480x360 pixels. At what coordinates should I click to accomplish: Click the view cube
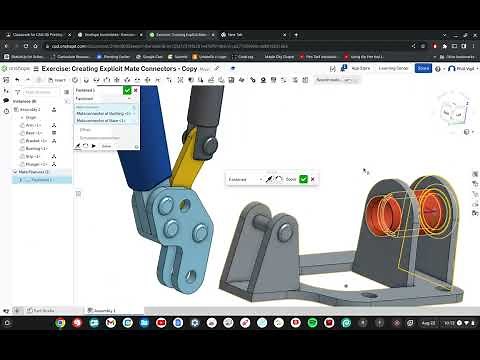click(453, 112)
